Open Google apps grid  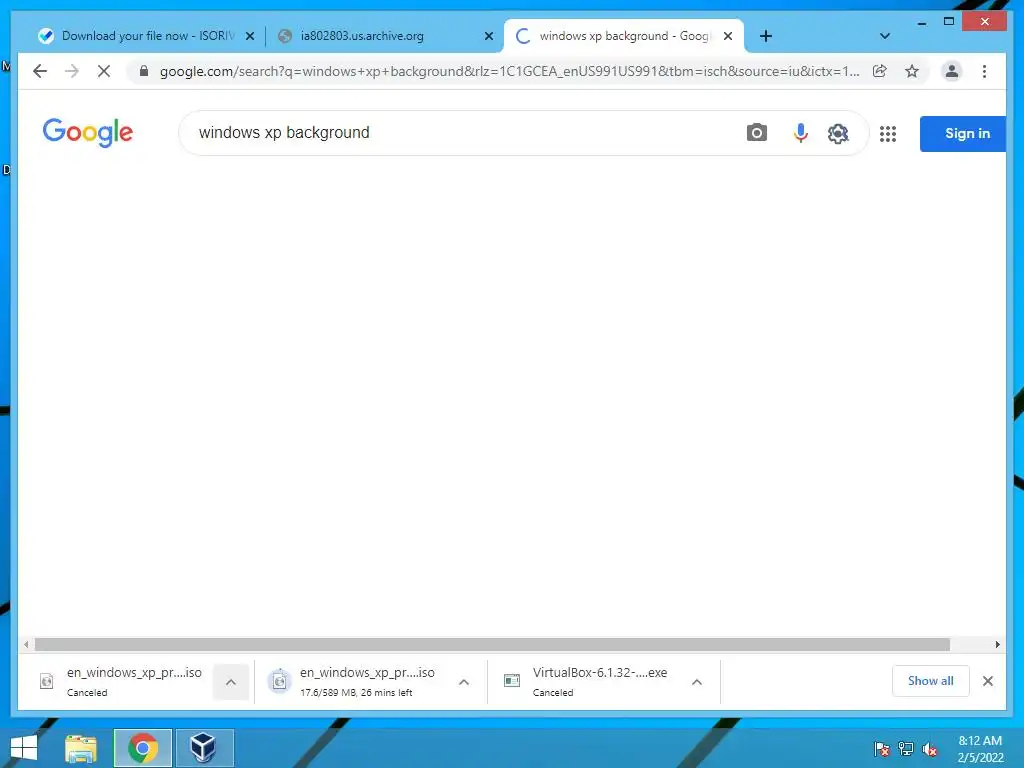pos(888,134)
